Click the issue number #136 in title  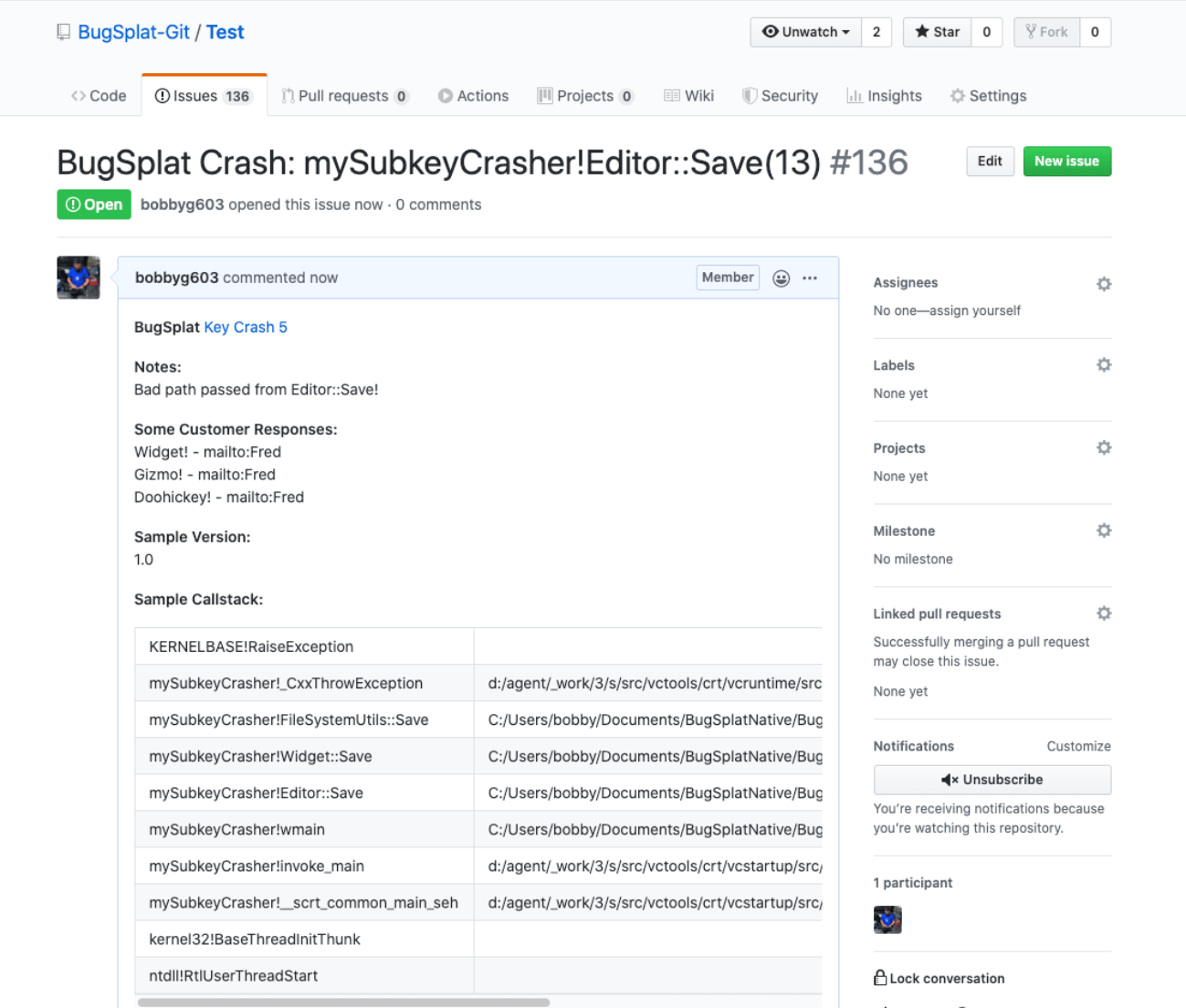click(868, 163)
